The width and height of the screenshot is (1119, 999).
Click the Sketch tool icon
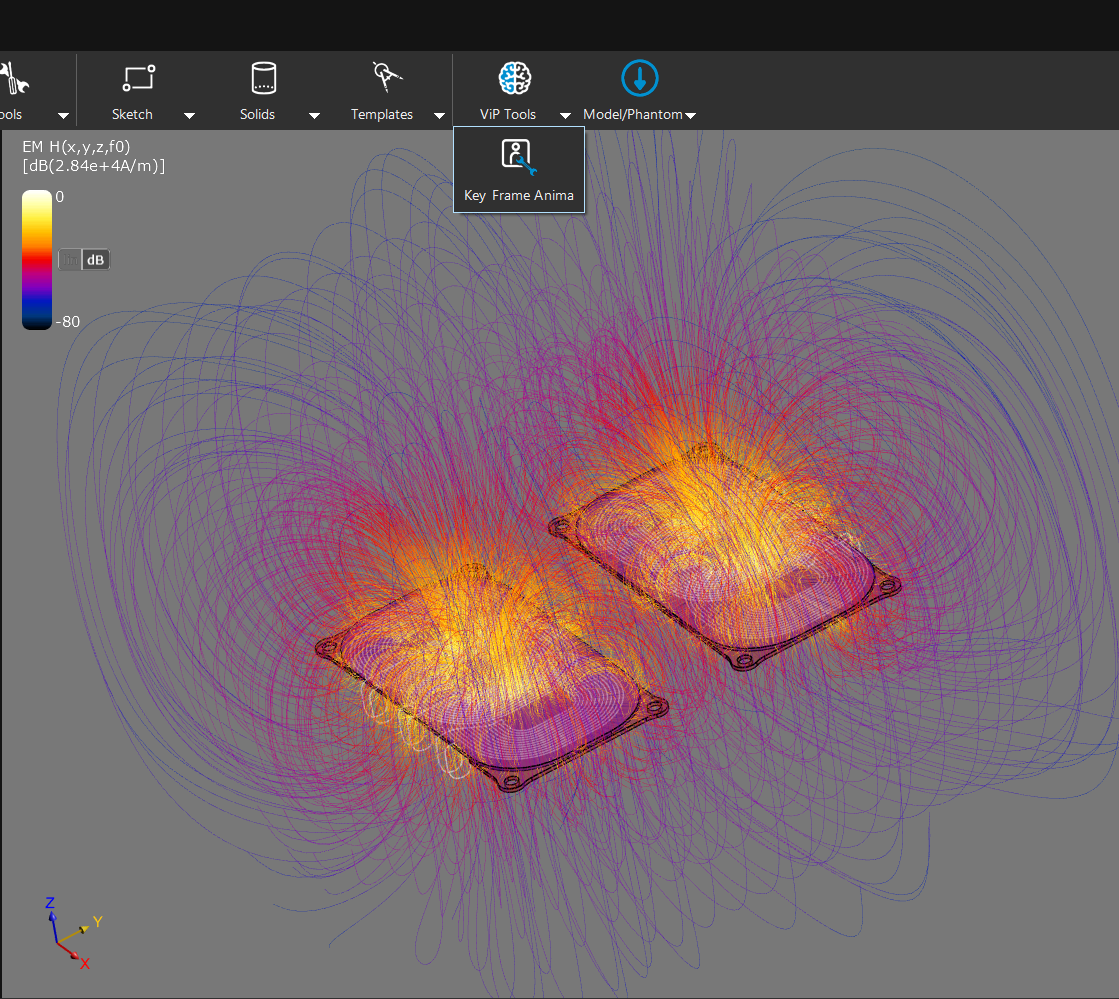tap(138, 79)
